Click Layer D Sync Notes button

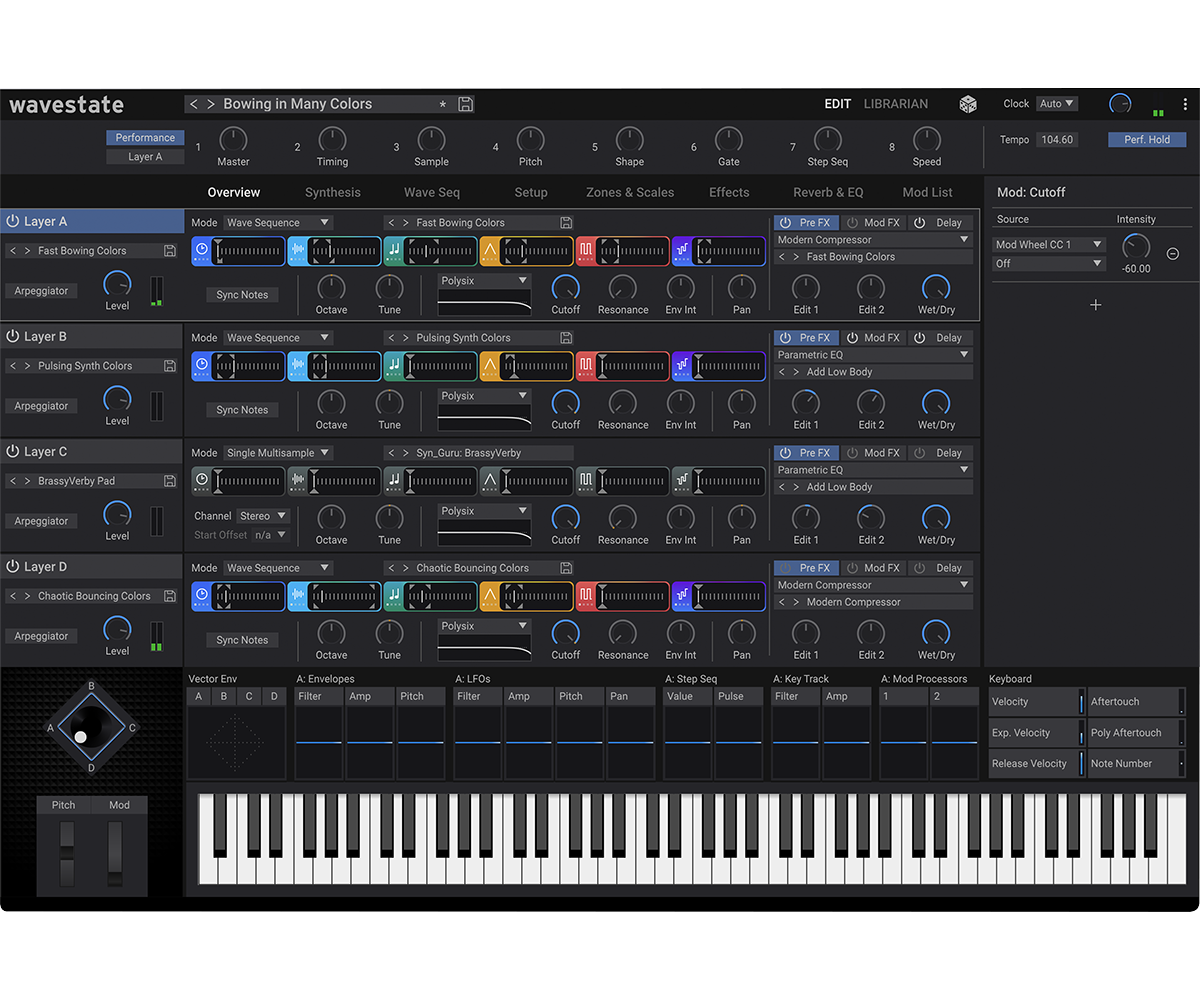(x=242, y=640)
